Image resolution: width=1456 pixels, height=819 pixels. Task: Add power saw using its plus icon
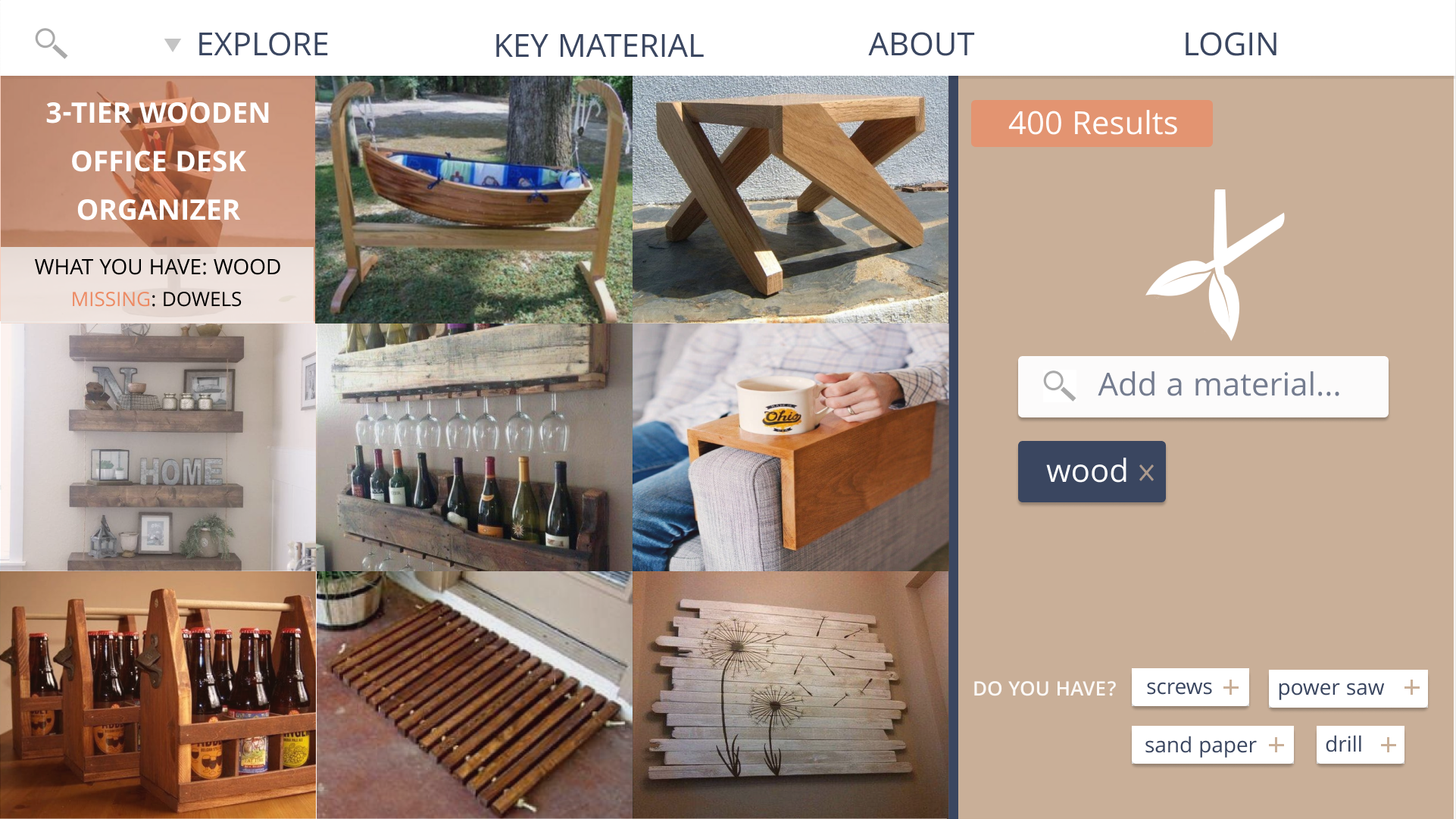(1411, 687)
